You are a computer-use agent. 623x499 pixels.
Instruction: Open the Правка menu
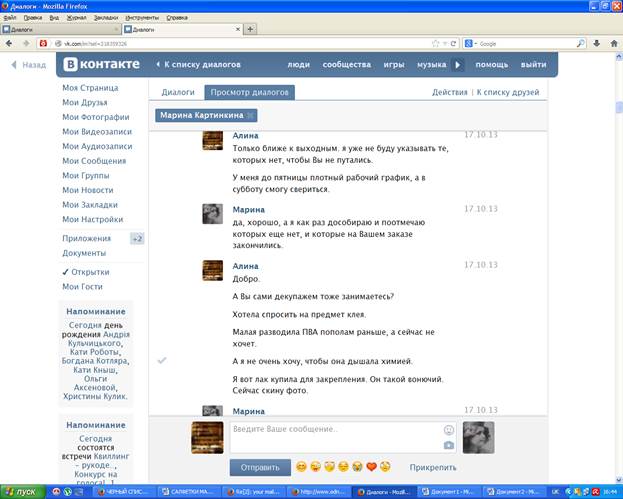tap(33, 18)
